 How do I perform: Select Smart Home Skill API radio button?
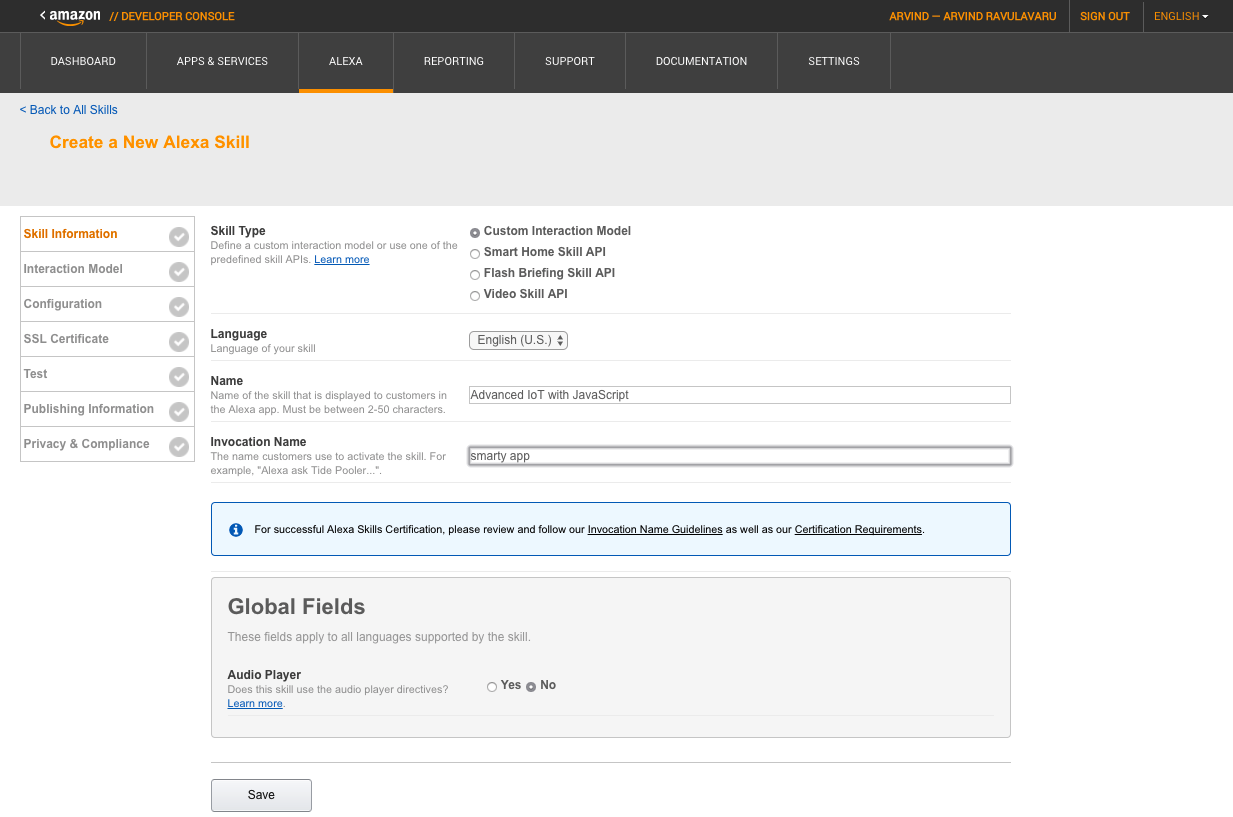click(x=475, y=254)
